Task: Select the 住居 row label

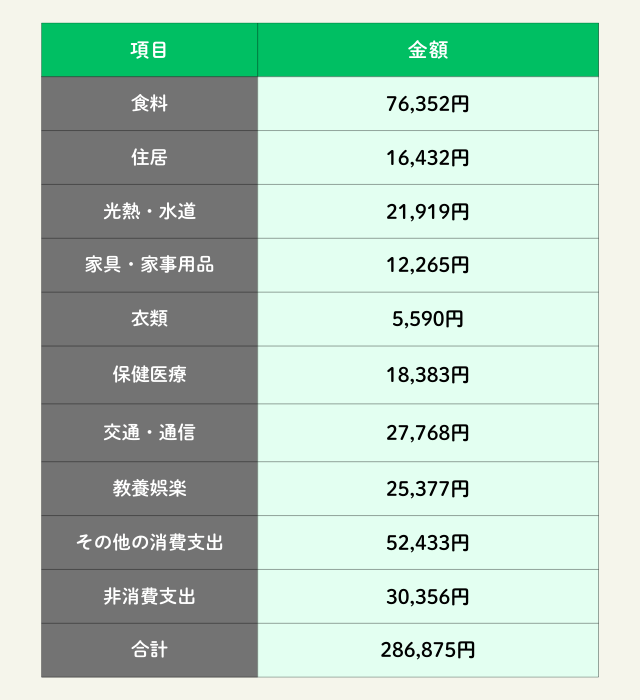Action: tap(149, 158)
